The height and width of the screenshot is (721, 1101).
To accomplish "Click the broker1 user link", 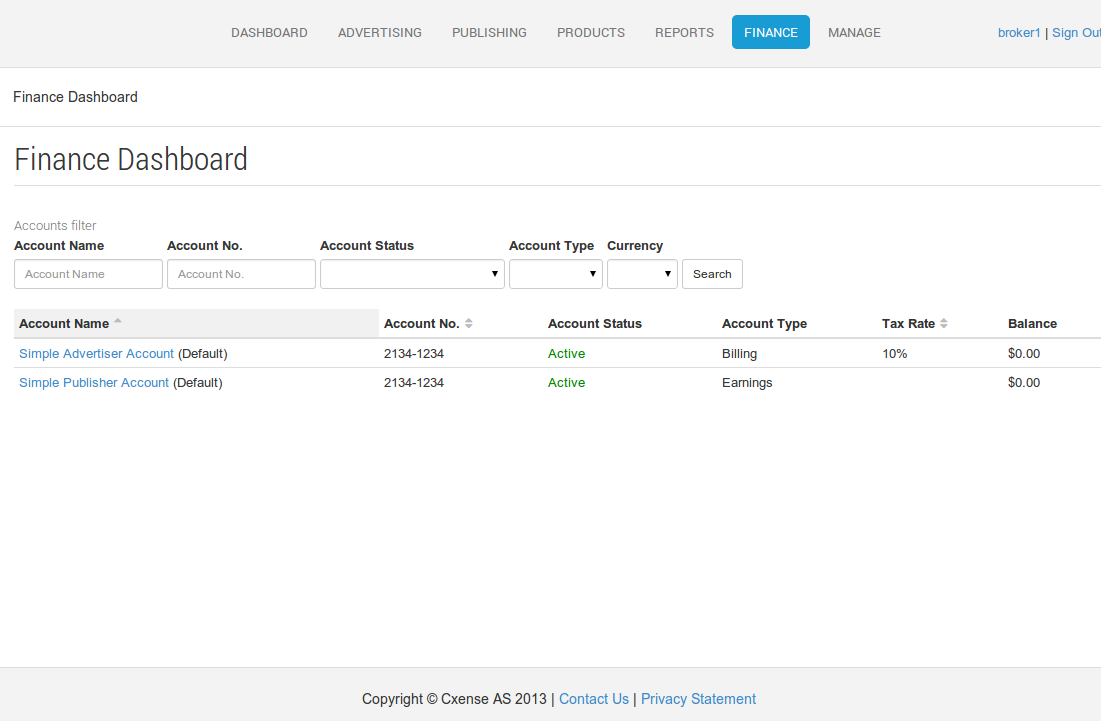I will coord(1019,33).
